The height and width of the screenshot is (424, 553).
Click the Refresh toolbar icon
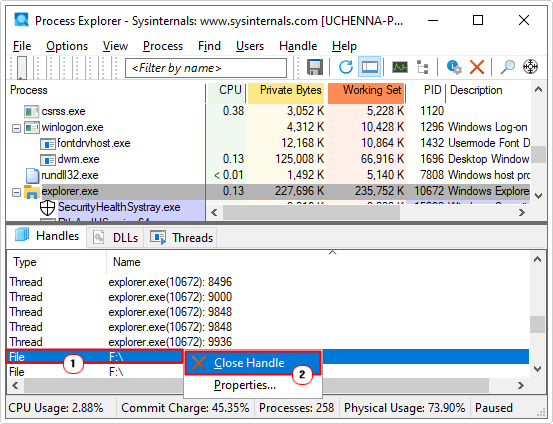pyautogui.click(x=346, y=67)
